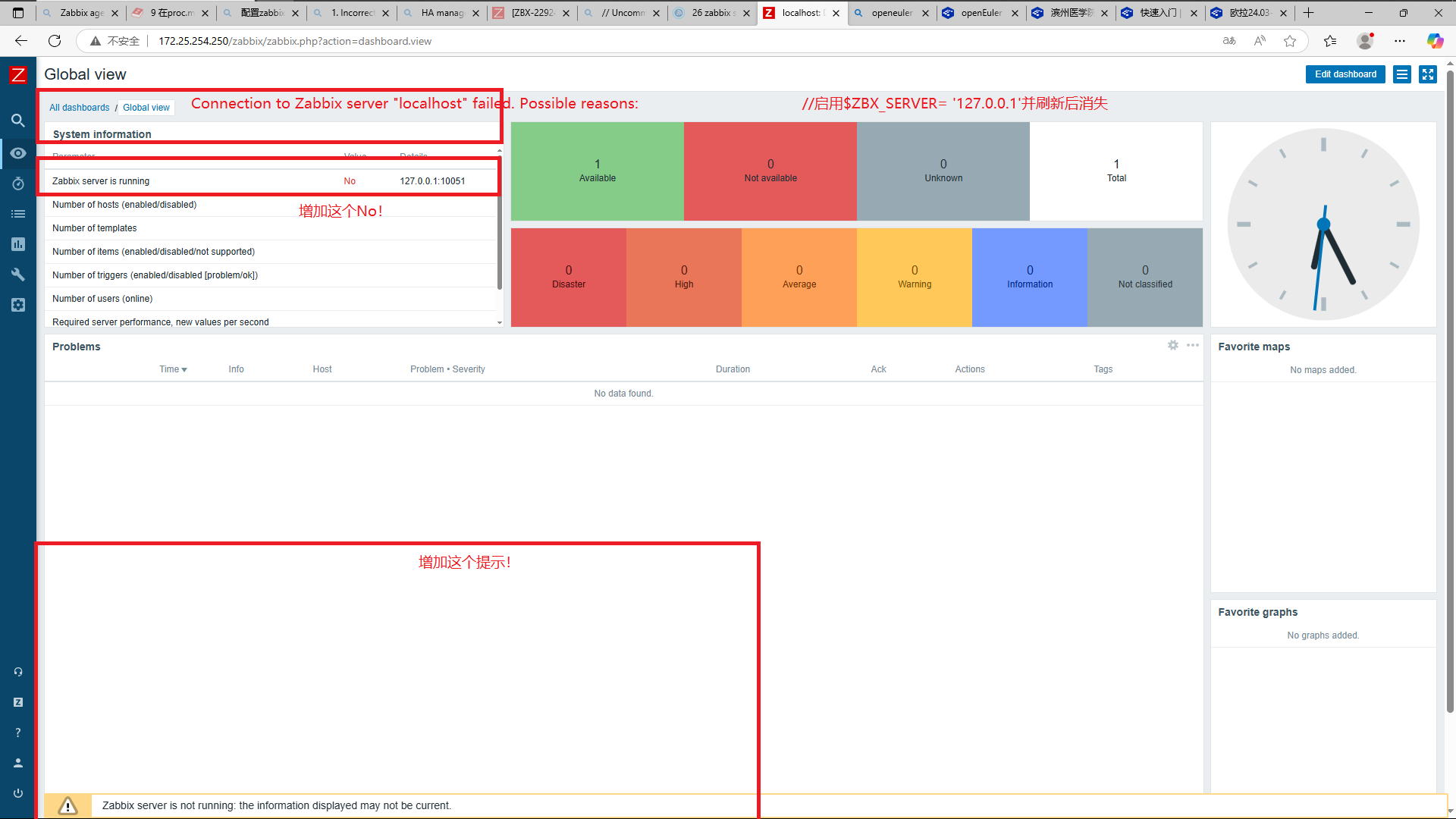Click the Sign out power icon

click(x=18, y=793)
